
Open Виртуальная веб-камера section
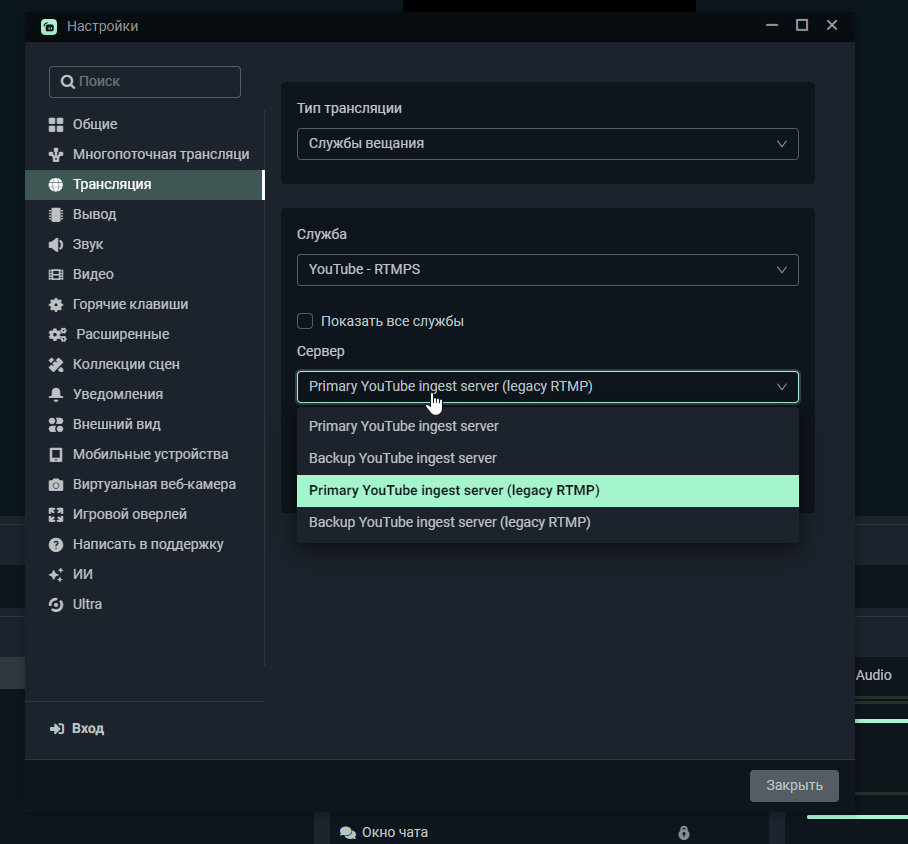145,485
